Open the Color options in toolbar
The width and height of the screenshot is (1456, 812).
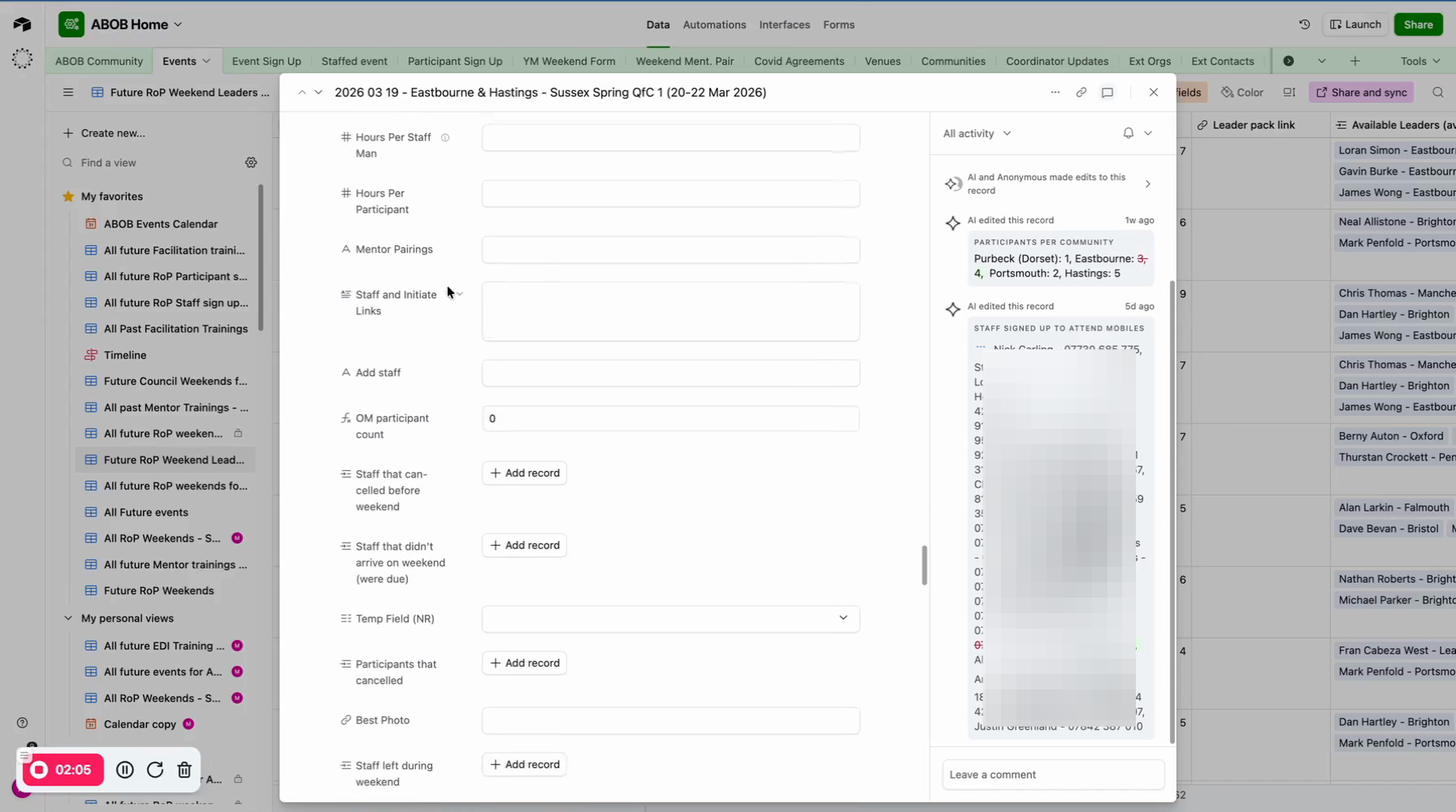(1242, 93)
